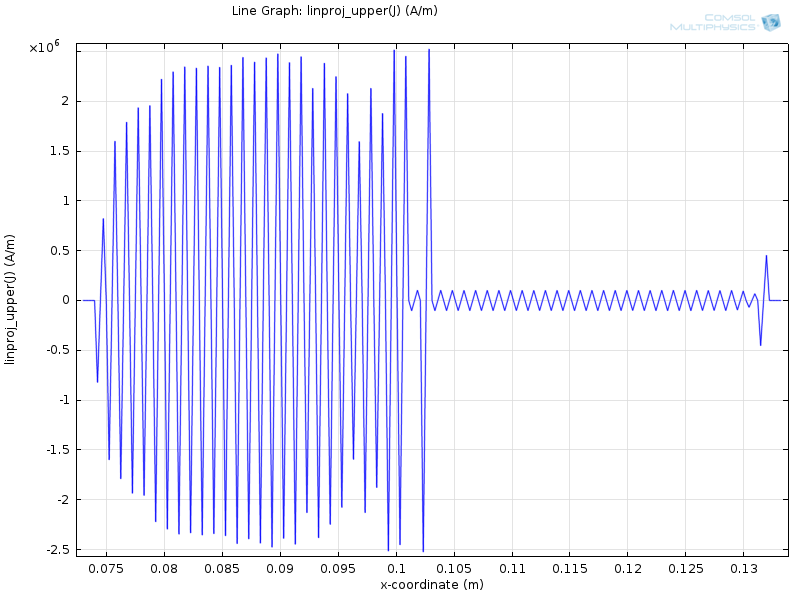Click the ×10⁶ scale factor label
This screenshot has width=800, height=600.
45,47
